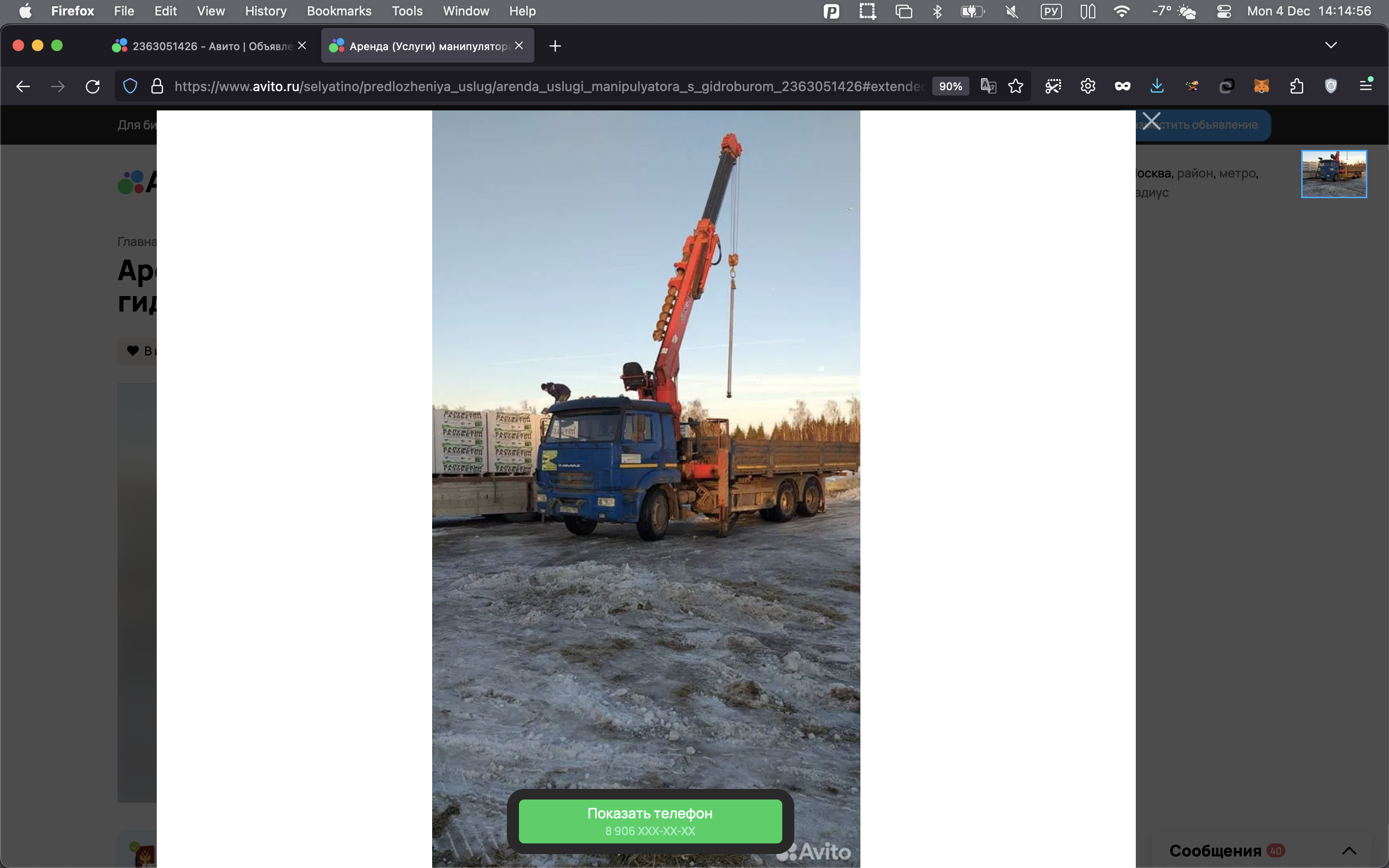Expand the list all tabs chevron

click(1331, 45)
